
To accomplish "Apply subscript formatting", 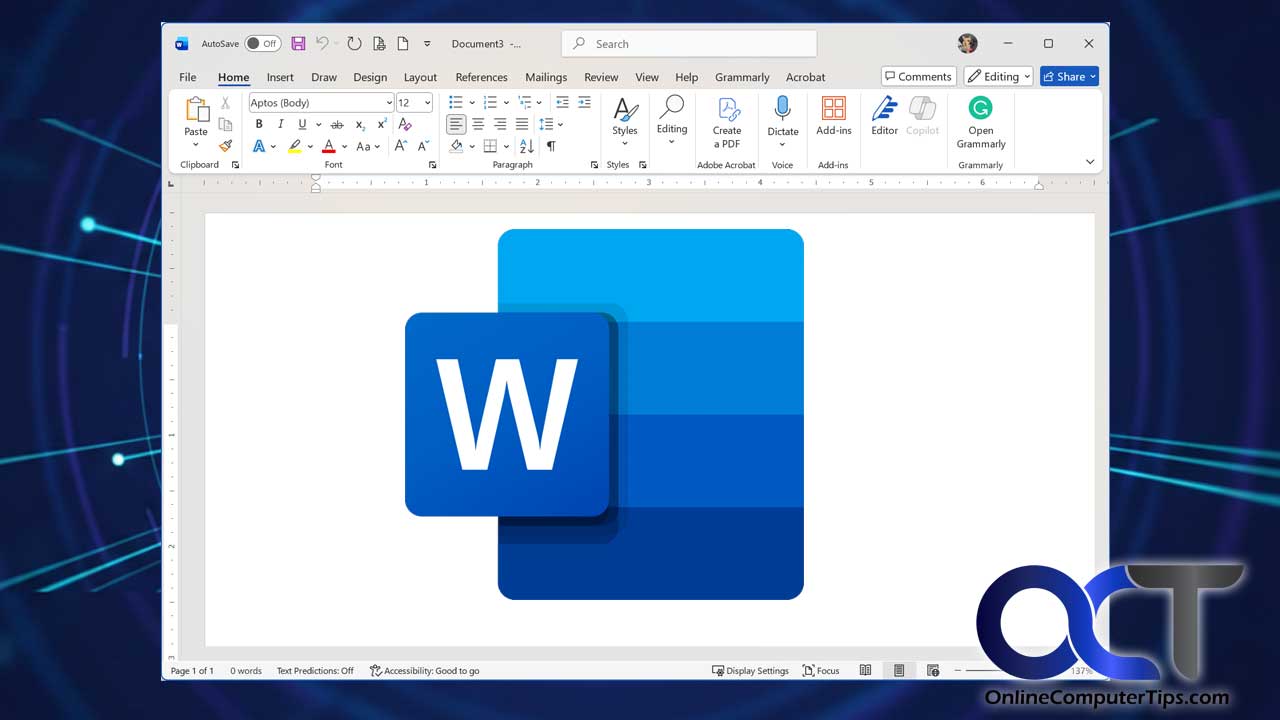I will 360,124.
